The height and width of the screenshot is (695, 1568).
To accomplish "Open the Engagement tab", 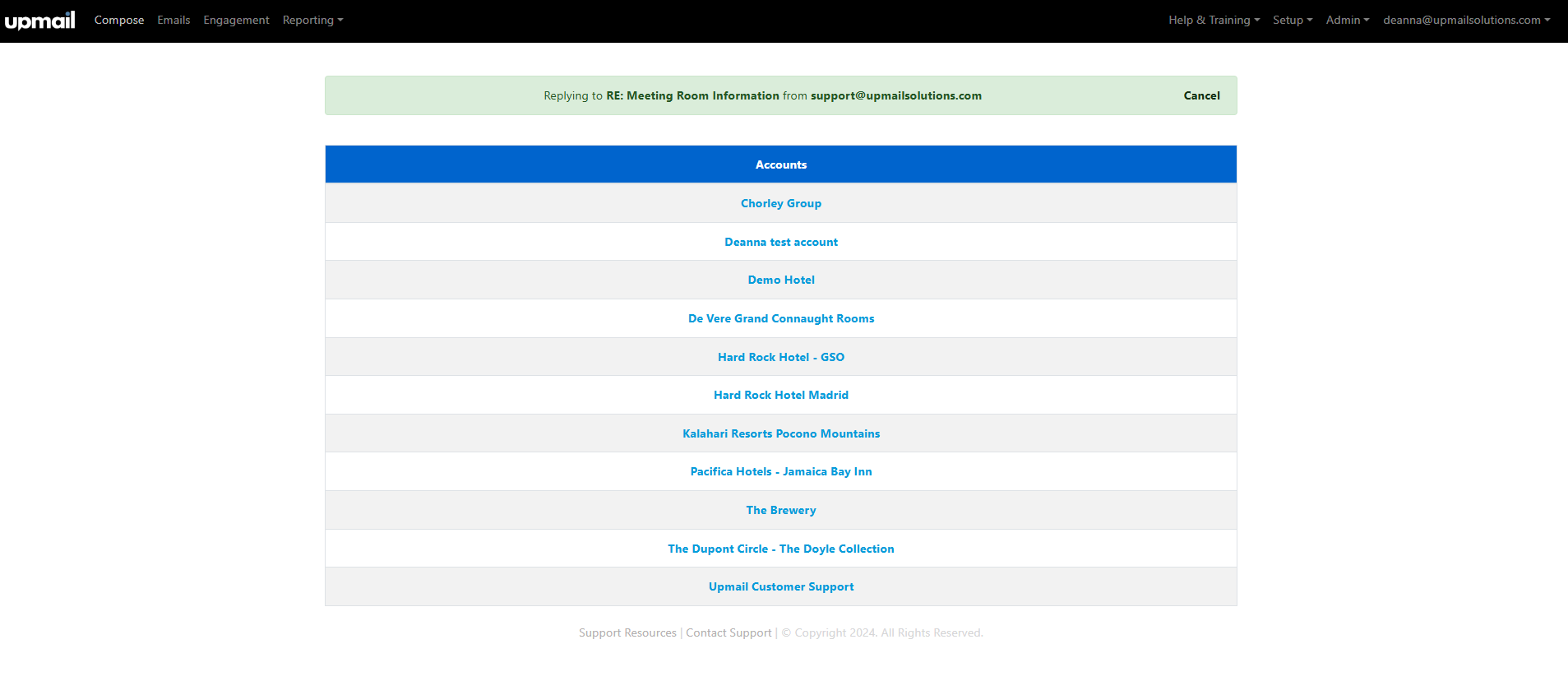I will [x=236, y=20].
